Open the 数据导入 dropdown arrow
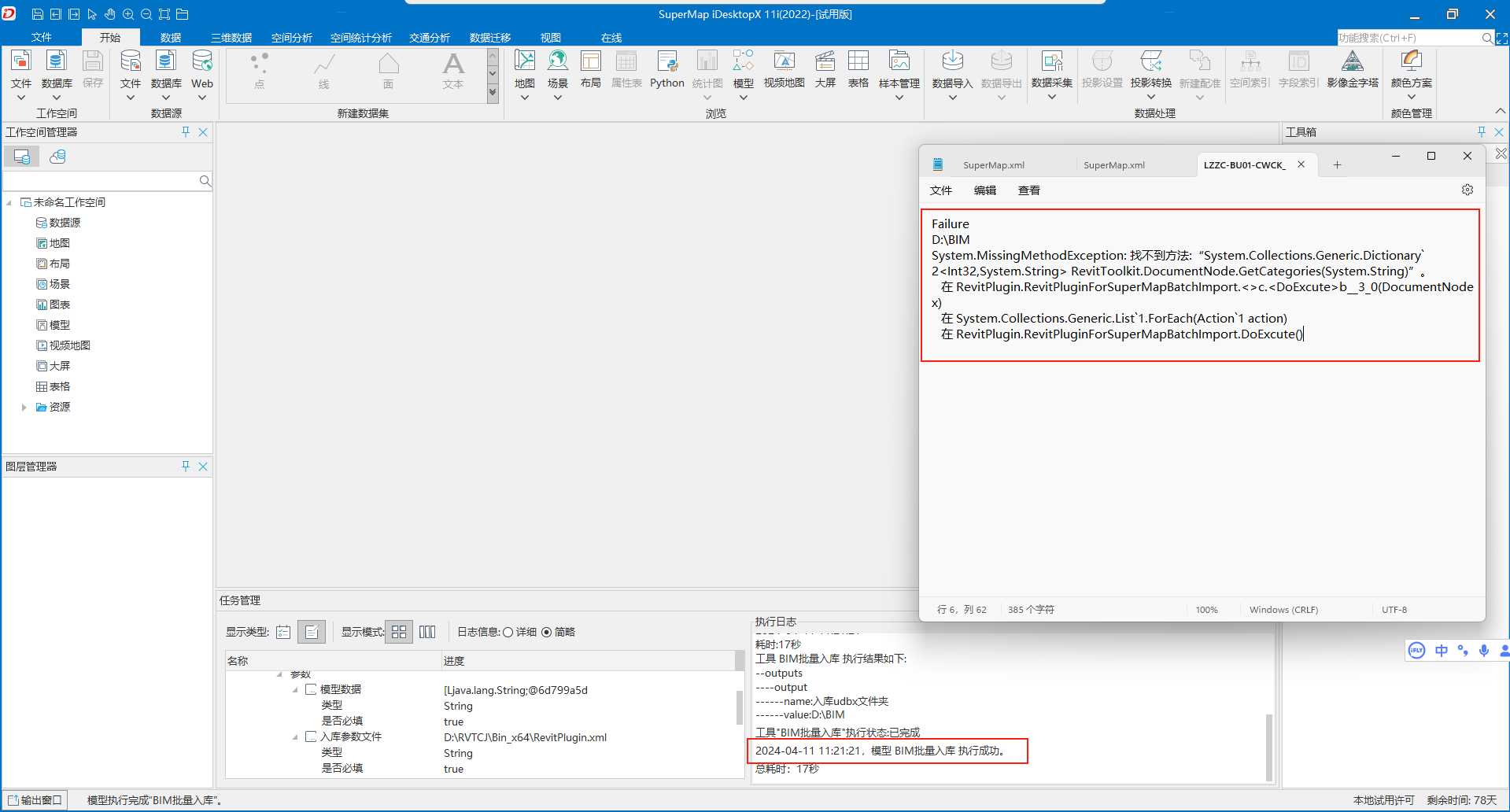The height and width of the screenshot is (812, 1510). pyautogui.click(x=952, y=98)
